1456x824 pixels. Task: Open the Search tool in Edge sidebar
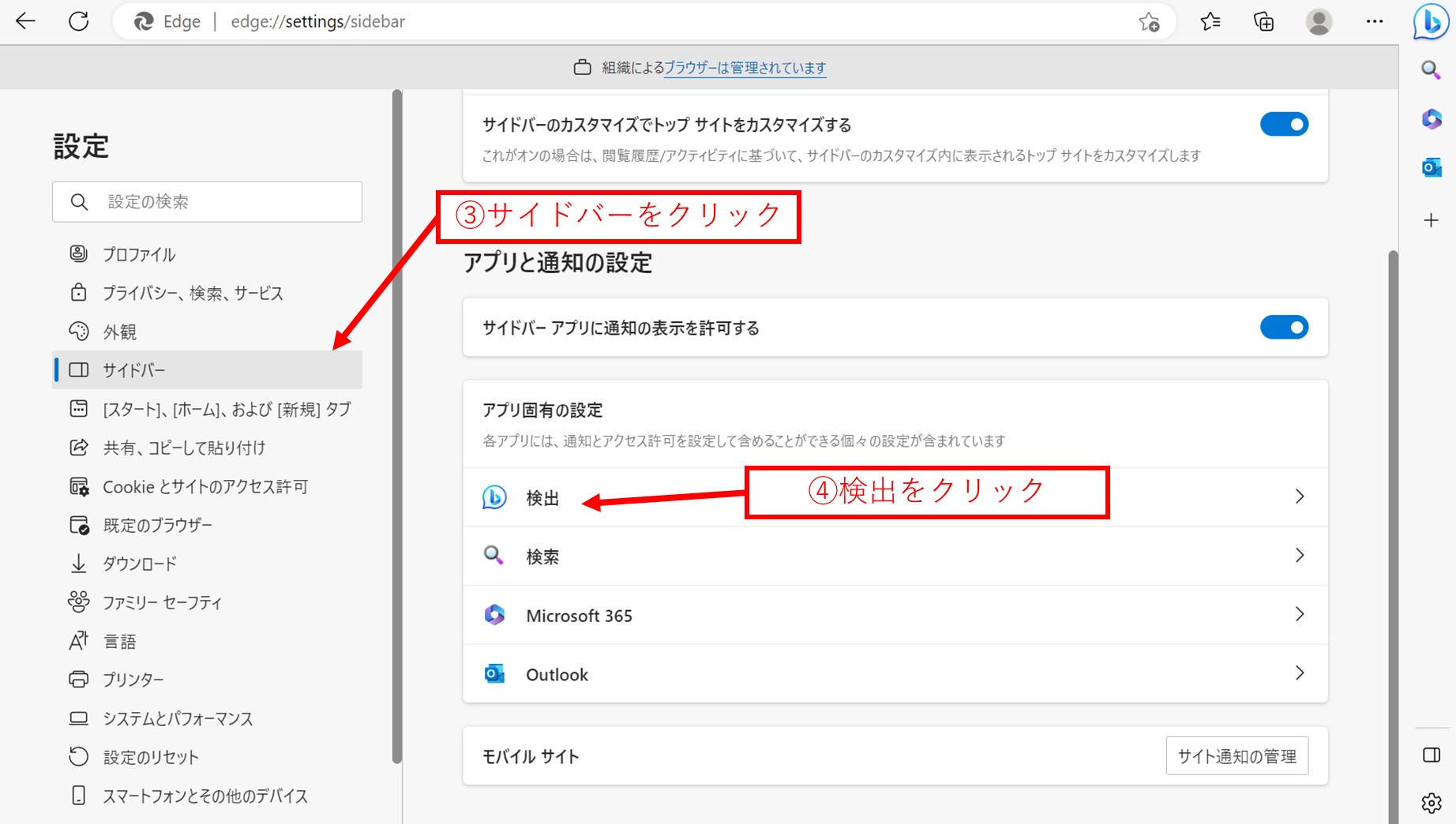pyautogui.click(x=1431, y=70)
